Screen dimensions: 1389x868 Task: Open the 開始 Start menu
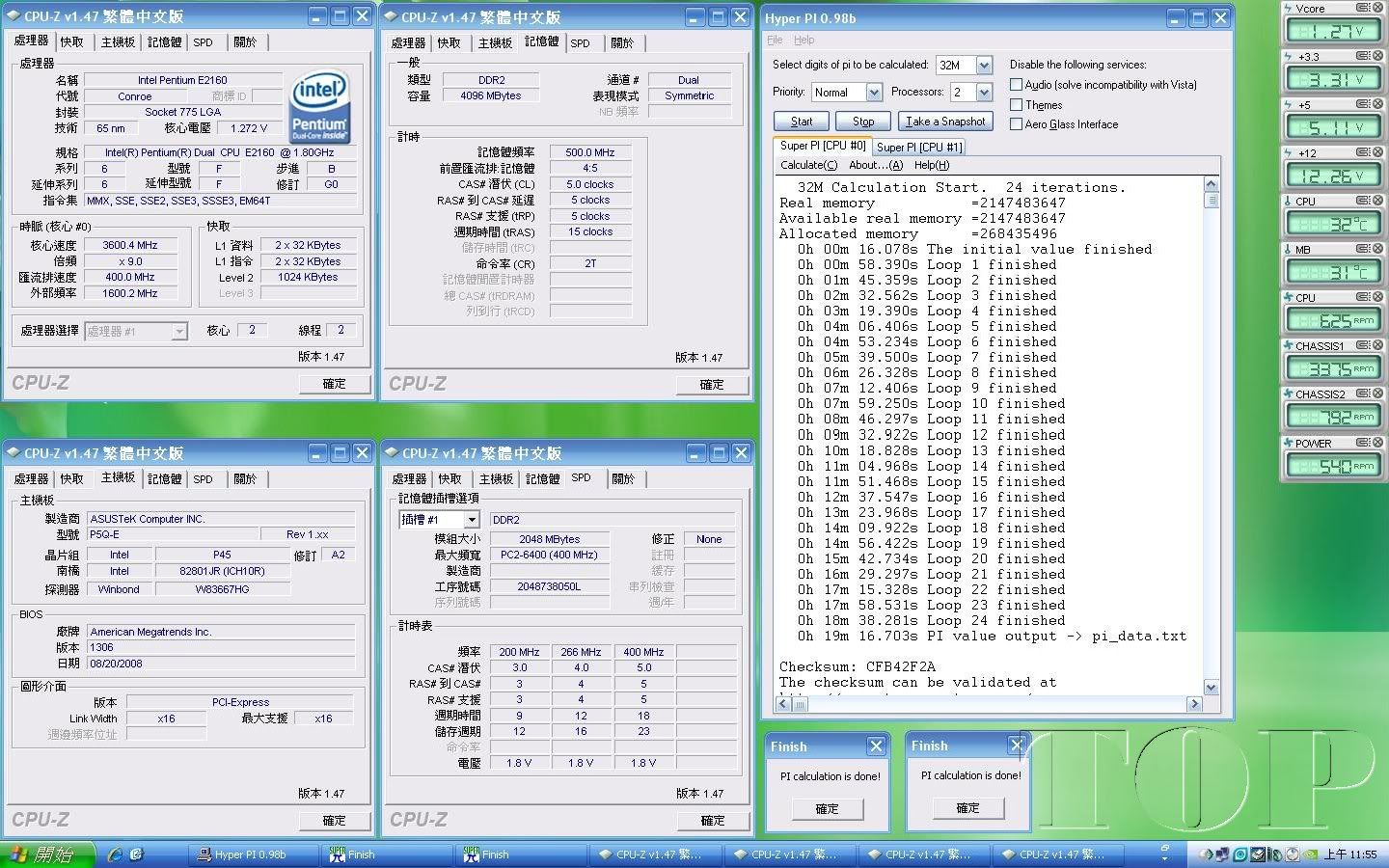pyautogui.click(x=47, y=854)
